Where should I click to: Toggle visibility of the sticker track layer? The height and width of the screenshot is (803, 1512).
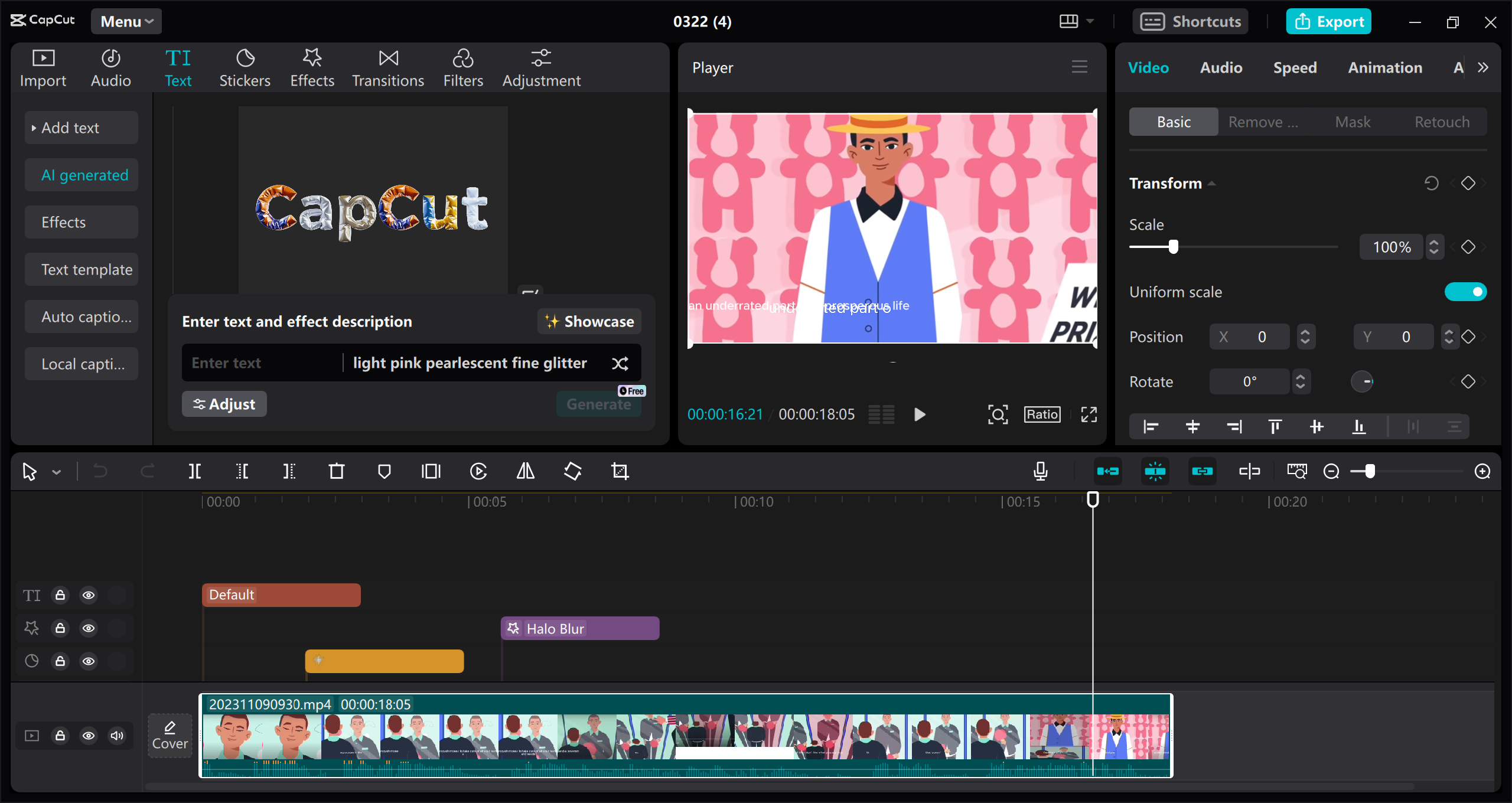pyautogui.click(x=88, y=628)
